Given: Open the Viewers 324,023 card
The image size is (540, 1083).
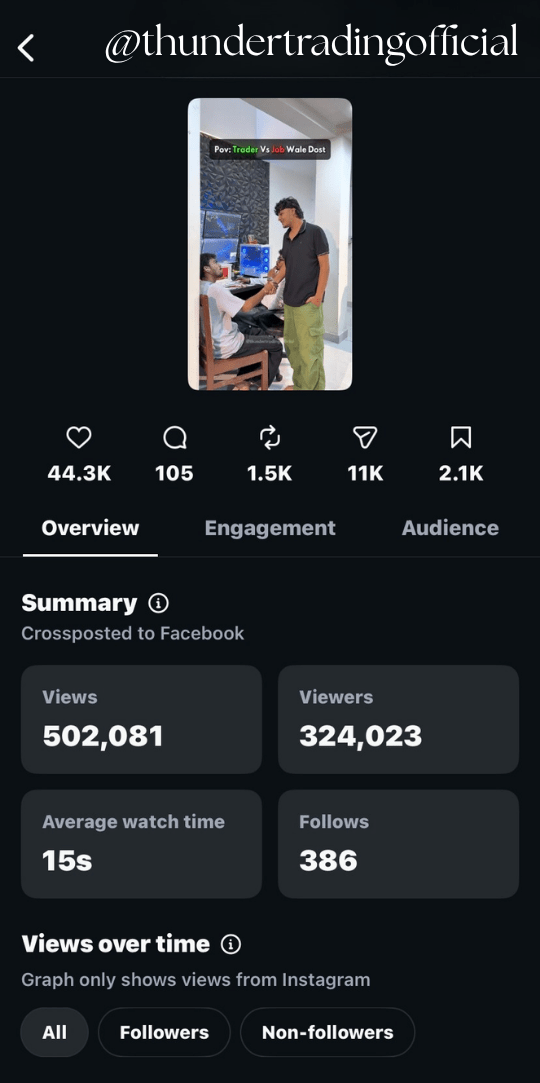Looking at the screenshot, I should pos(398,719).
